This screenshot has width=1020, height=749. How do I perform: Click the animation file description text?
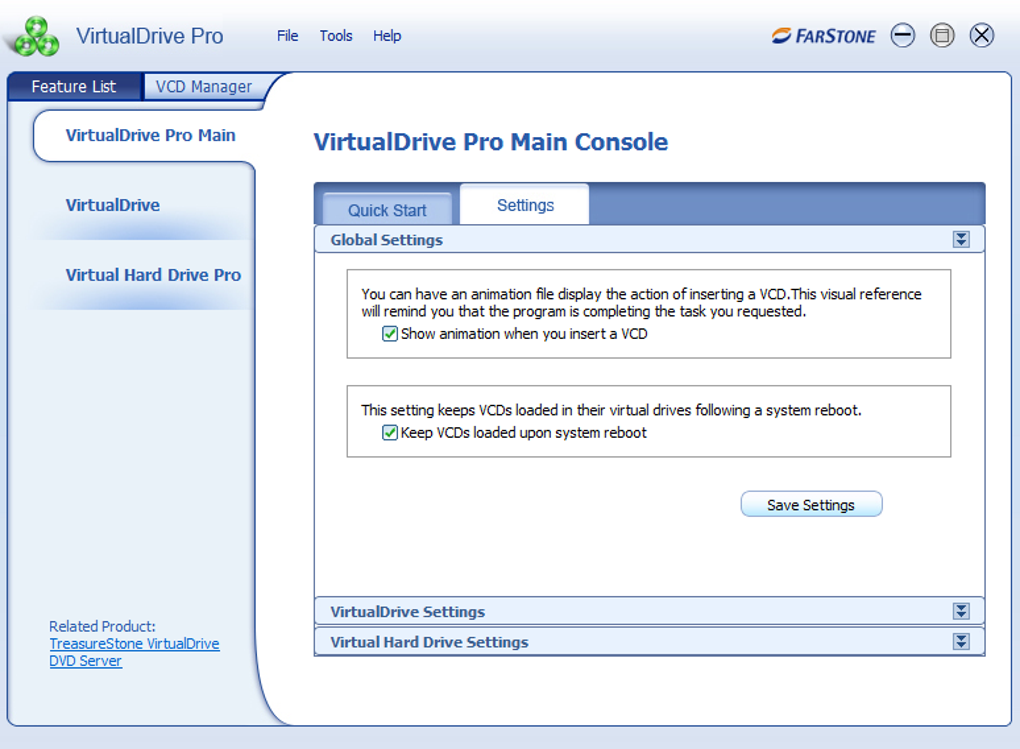pyautogui.click(x=641, y=303)
